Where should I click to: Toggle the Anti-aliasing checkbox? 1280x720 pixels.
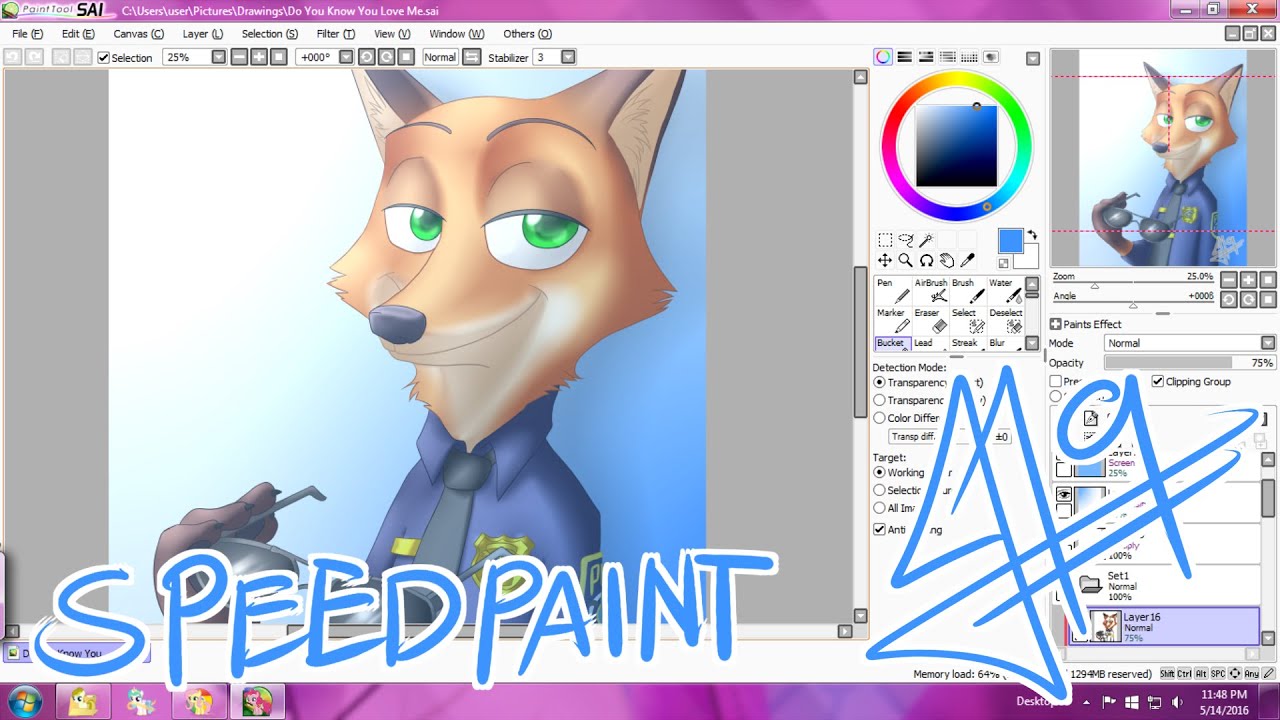tap(880, 529)
